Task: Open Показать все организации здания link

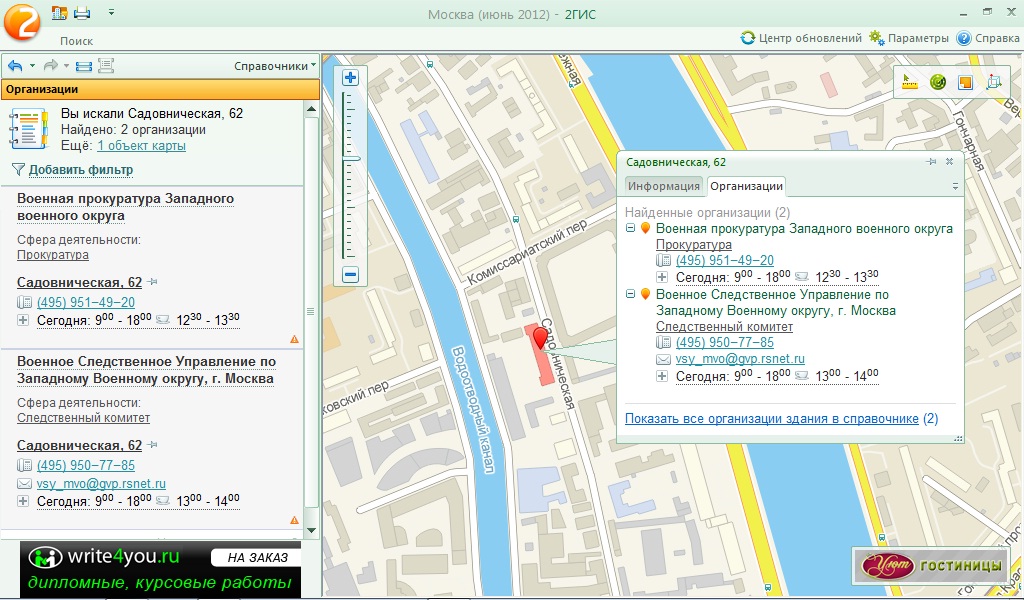Action: click(x=771, y=418)
